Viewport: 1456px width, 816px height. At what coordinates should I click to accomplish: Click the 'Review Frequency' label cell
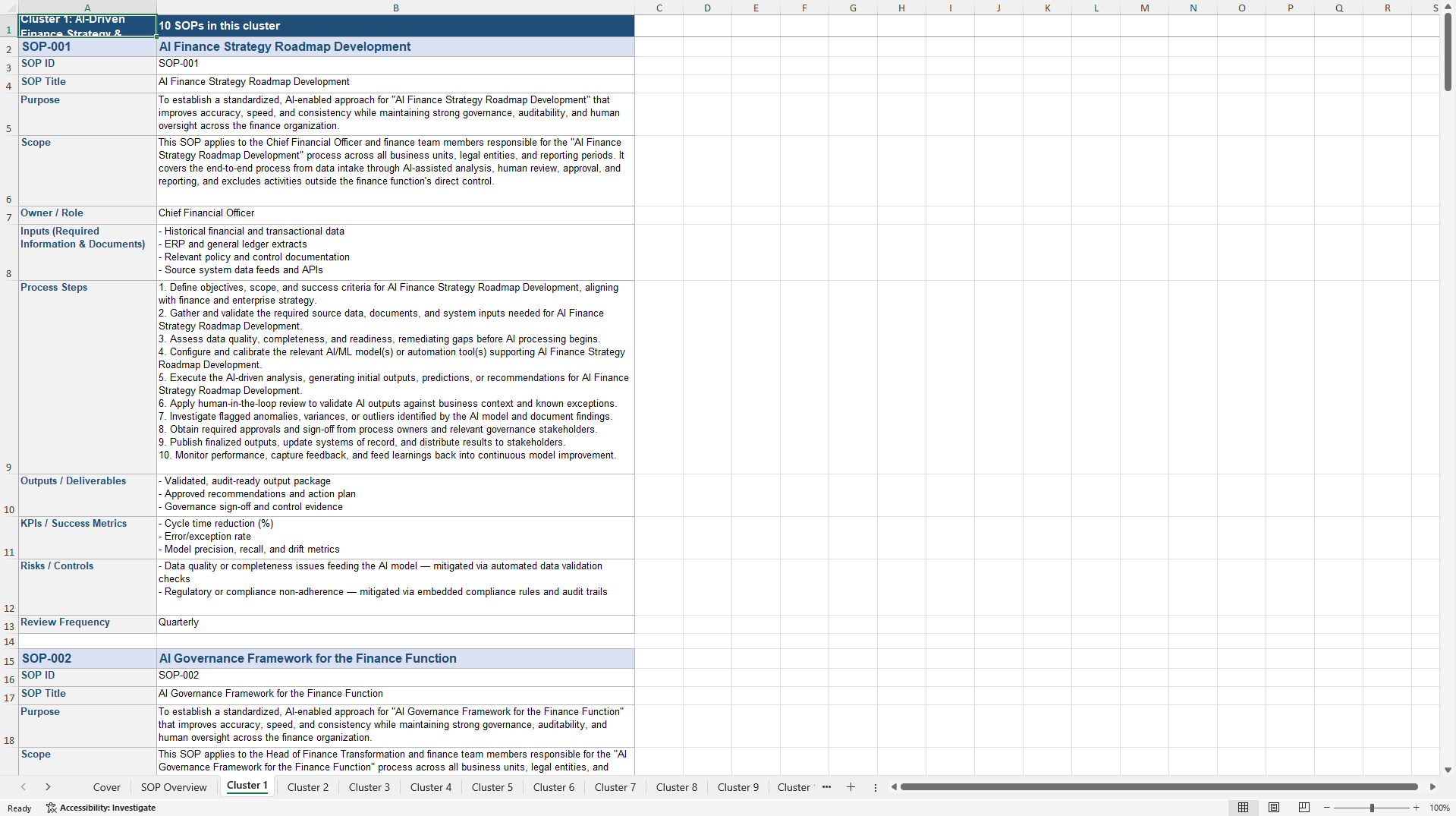[87, 624]
